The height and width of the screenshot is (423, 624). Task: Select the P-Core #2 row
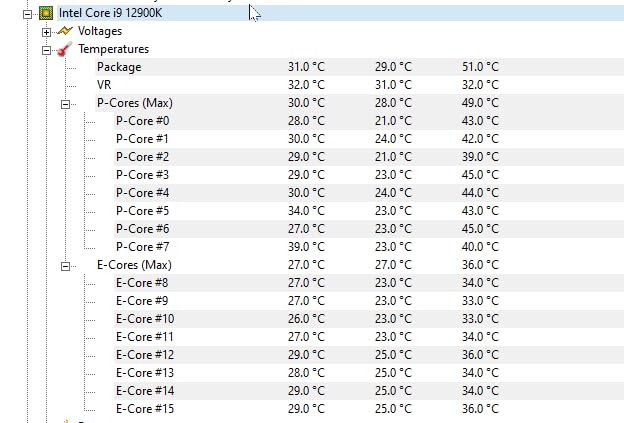pyautogui.click(x=369, y=157)
